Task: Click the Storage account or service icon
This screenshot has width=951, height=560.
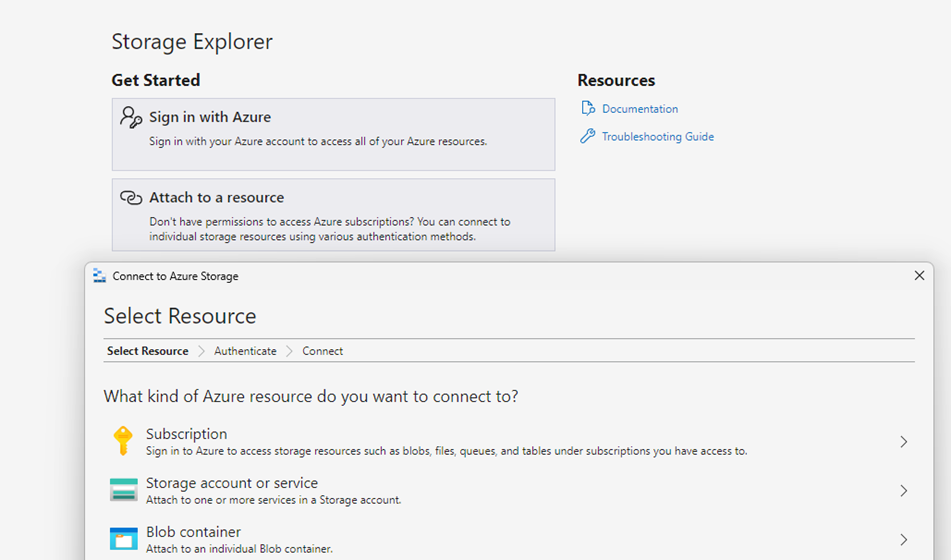Action: tap(123, 490)
